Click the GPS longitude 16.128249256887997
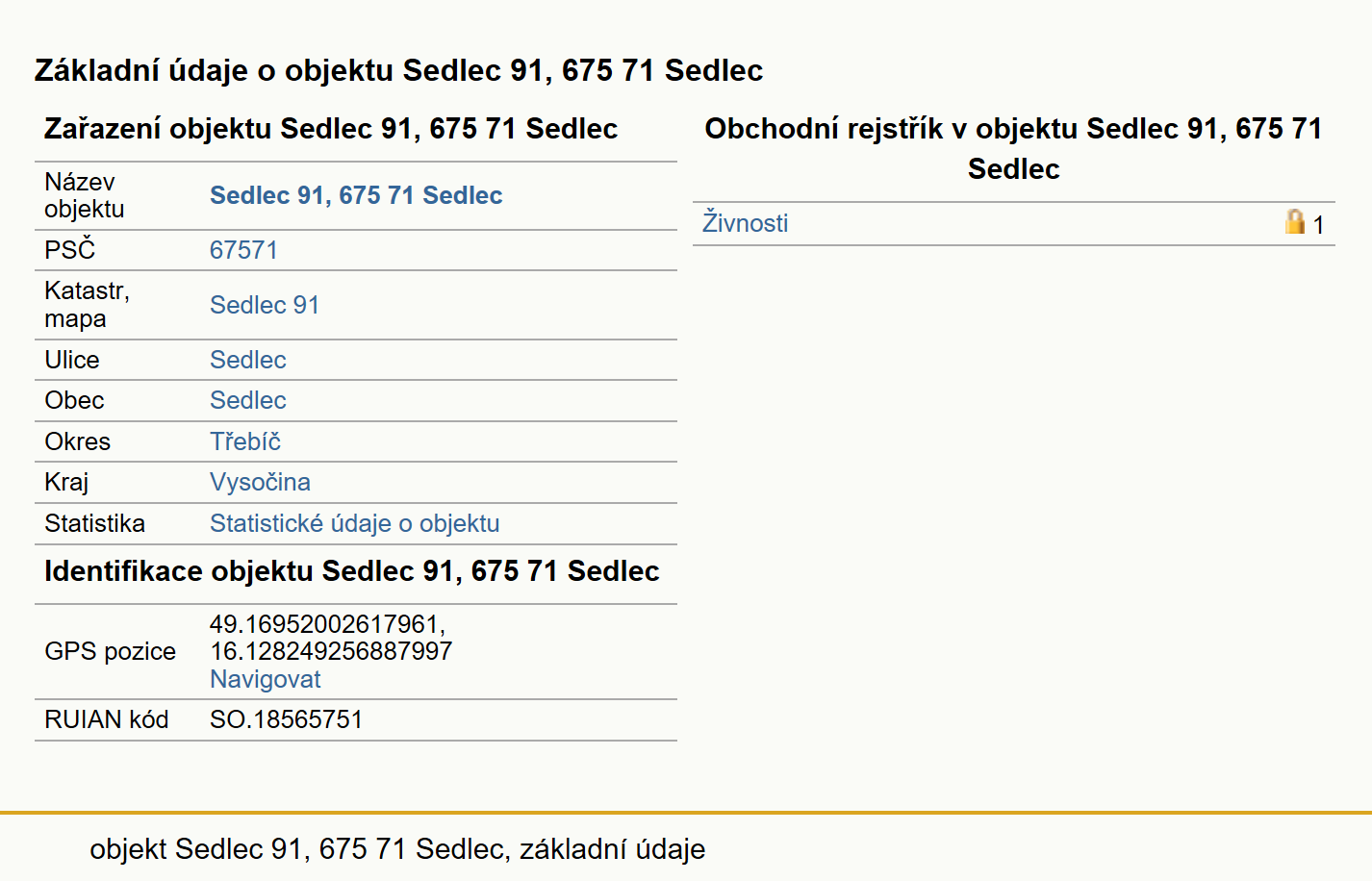1372x881 pixels. tap(331, 651)
